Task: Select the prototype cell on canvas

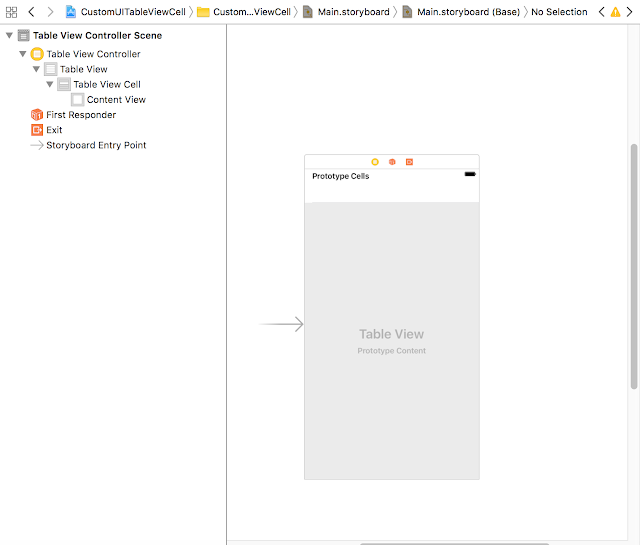Action: [392, 193]
